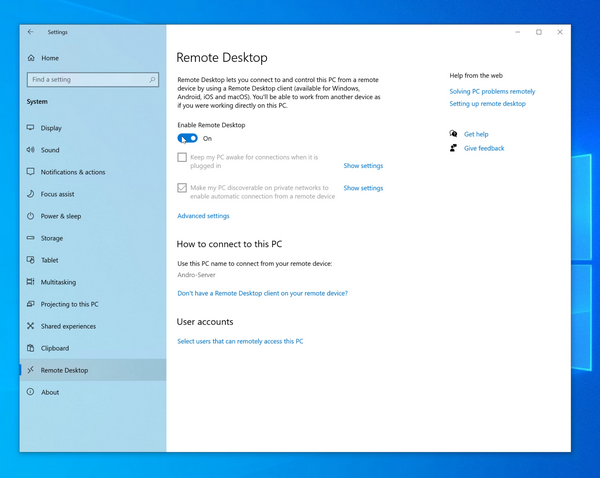This screenshot has height=478, width=600.
Task: Open Solving PC problems remotely link
Action: click(x=492, y=91)
